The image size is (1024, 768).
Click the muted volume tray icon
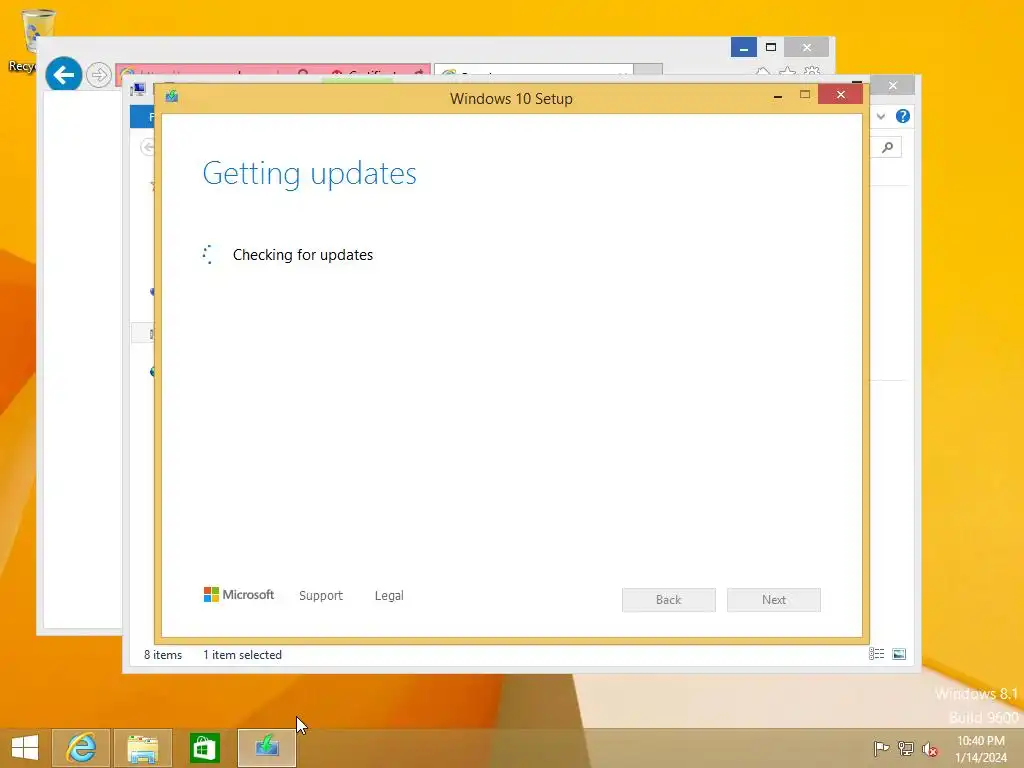[930, 749]
